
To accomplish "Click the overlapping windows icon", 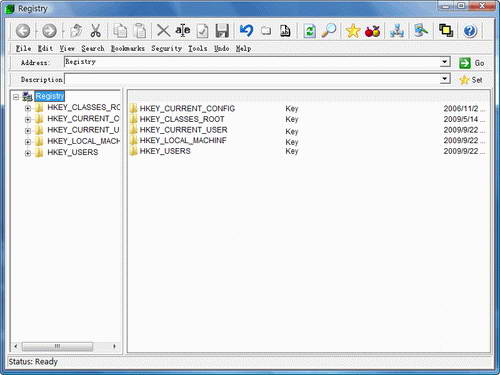I will point(446,31).
